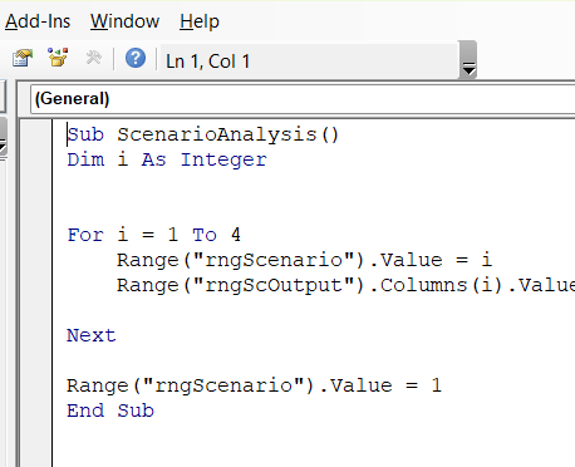Place the cursor in the ScenarioAnalysis procedure name

[x=217, y=134]
